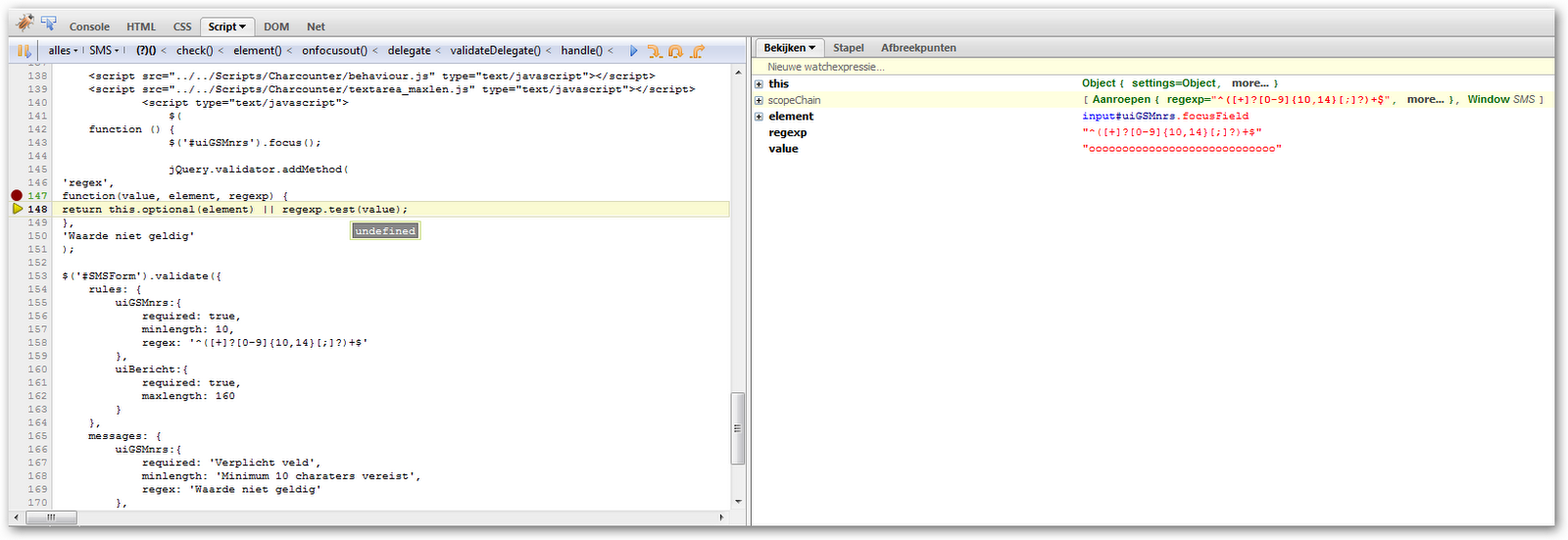This screenshot has width=1568, height=540.
Task: Expand the 'element' variable node
Action: [x=759, y=117]
